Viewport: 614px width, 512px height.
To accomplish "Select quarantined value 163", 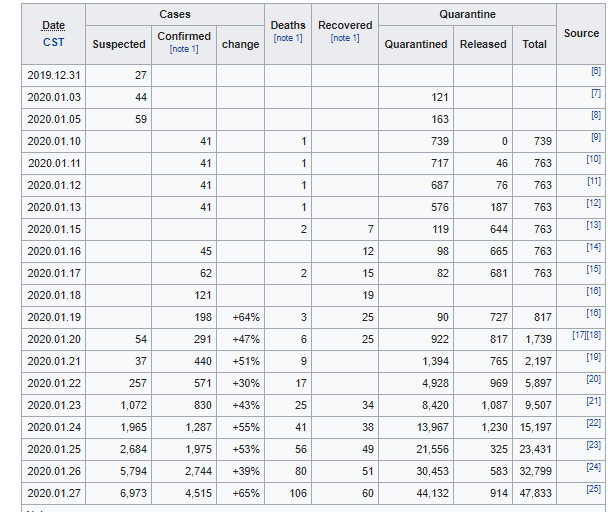I will (440, 119).
